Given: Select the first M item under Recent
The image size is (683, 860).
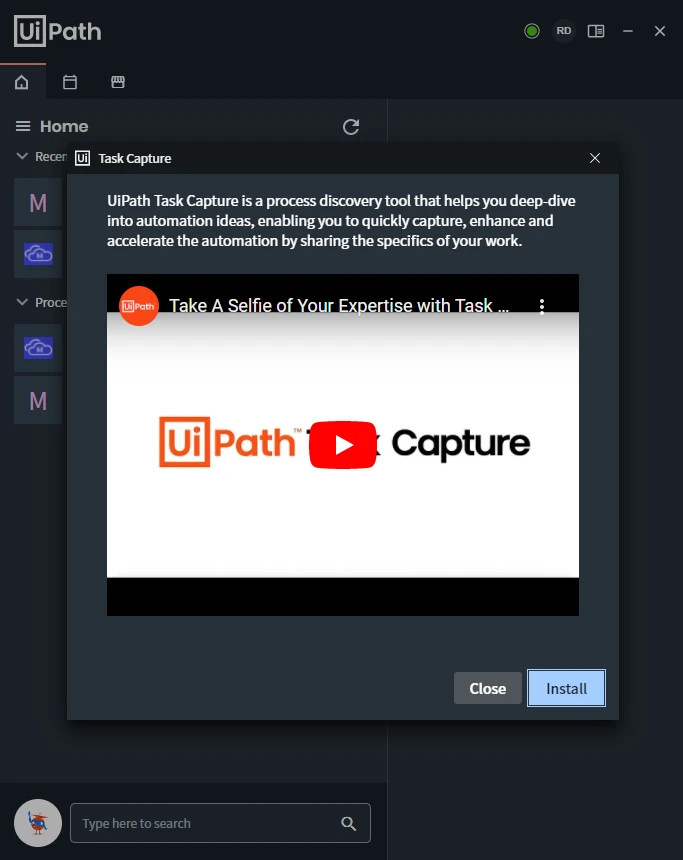Looking at the screenshot, I should [x=38, y=202].
